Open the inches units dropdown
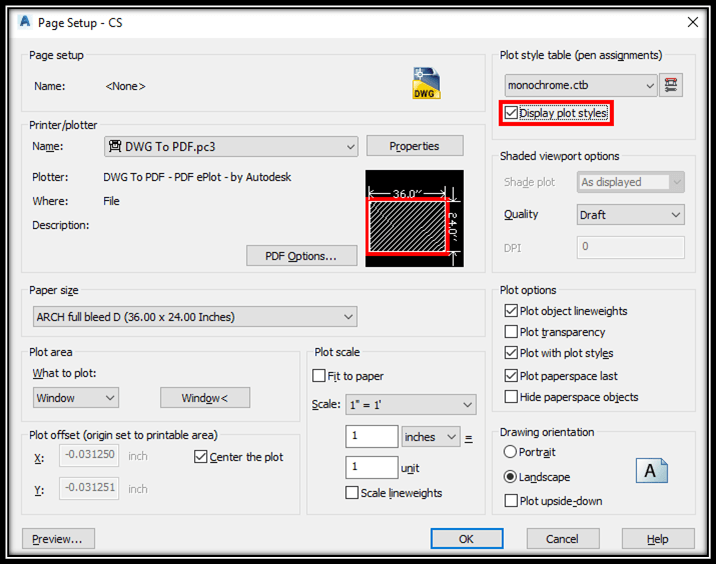 431,437
